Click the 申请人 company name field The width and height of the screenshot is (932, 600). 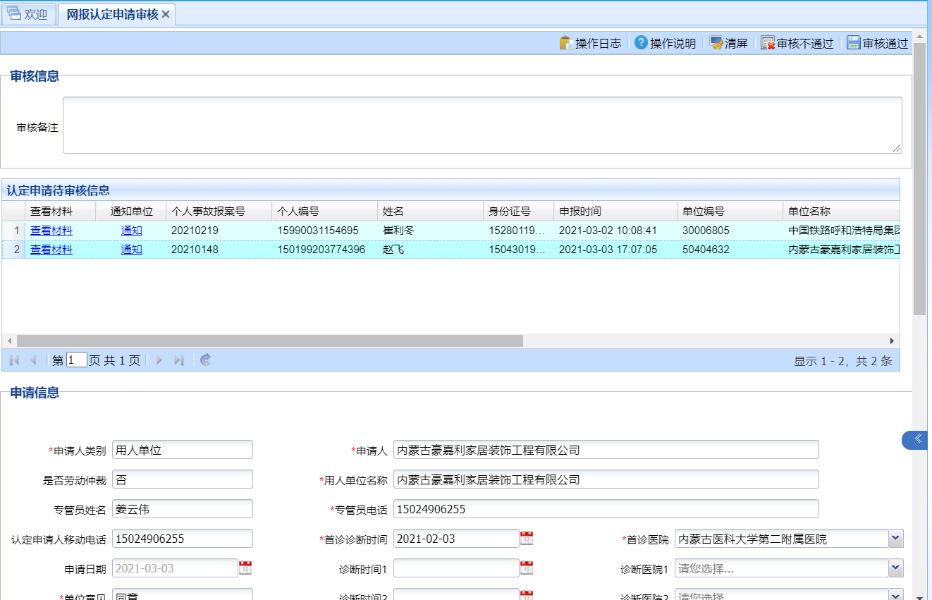point(606,450)
